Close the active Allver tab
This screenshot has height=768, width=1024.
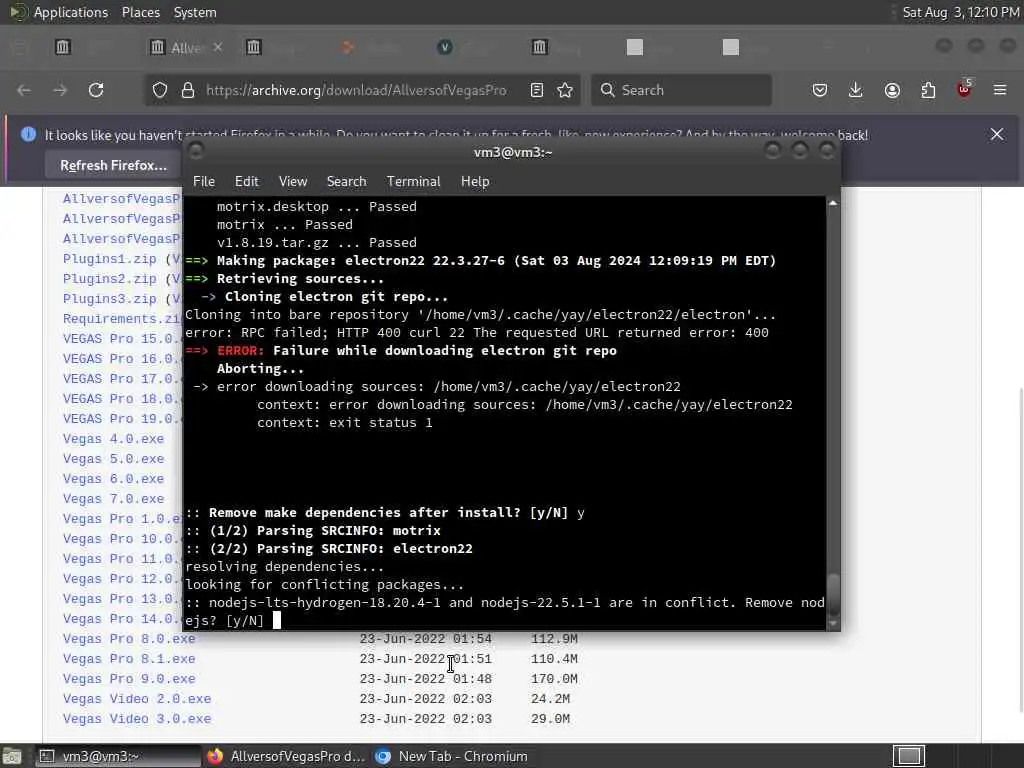[x=217, y=47]
